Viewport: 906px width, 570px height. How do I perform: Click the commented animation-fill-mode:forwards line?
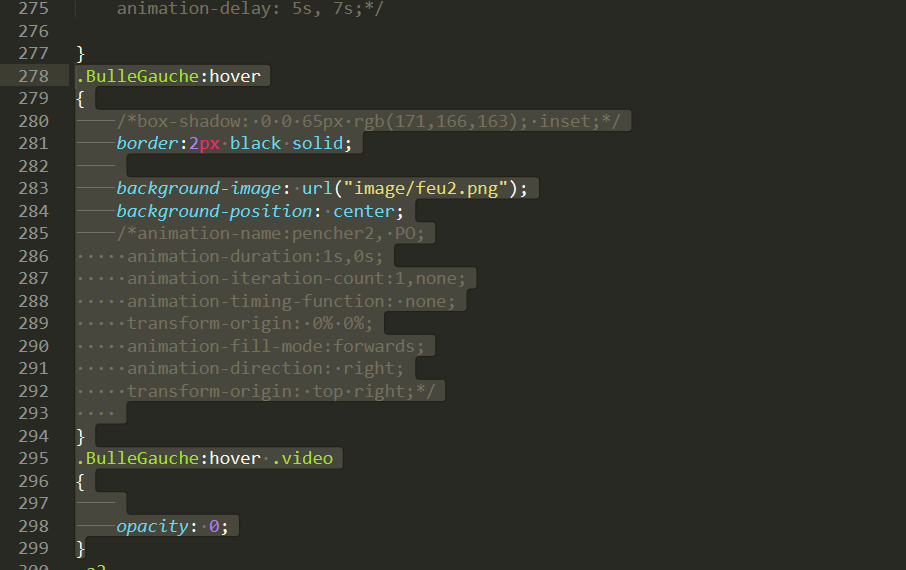276,346
